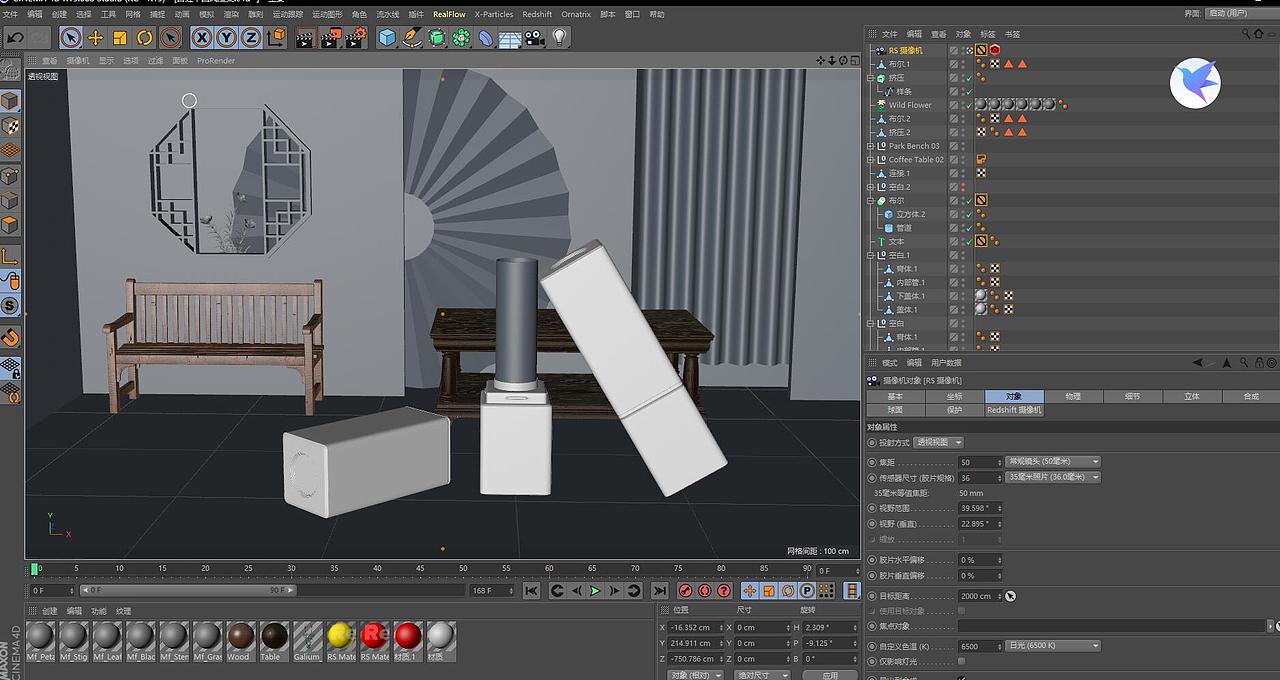Open the Deformer objects icon
1280x680 pixels.
pyautogui.click(x=485, y=38)
